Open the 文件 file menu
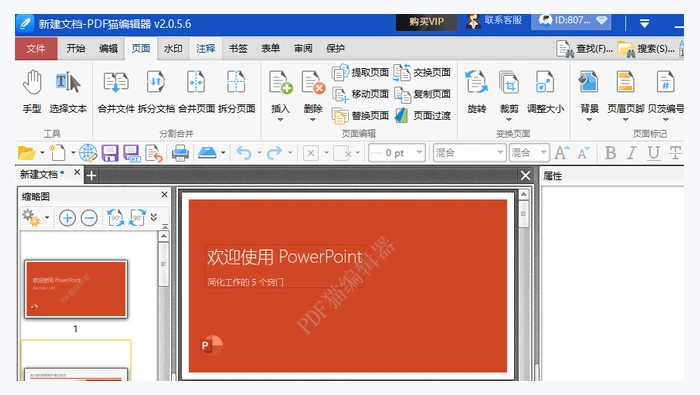 tap(36, 49)
